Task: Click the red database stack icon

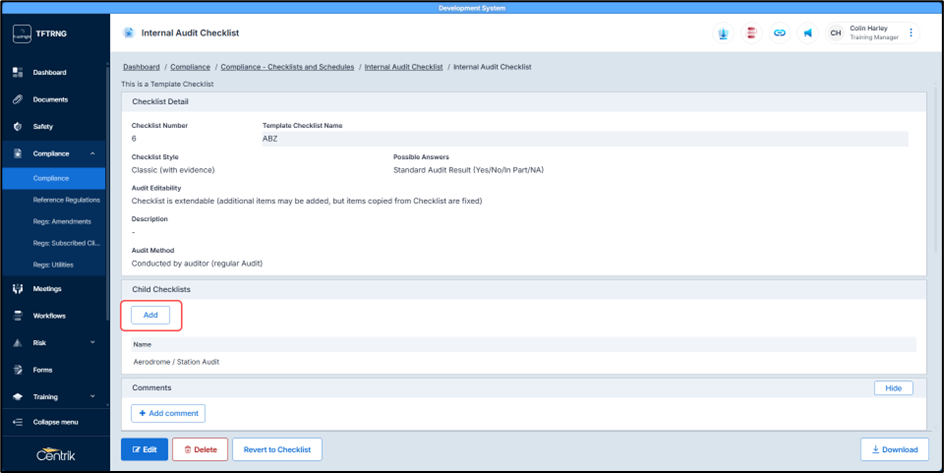Action: pyautogui.click(x=751, y=33)
